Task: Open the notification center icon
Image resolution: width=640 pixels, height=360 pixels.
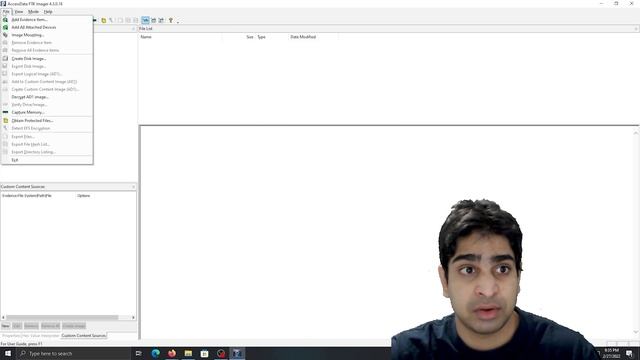Action: pos(629,353)
